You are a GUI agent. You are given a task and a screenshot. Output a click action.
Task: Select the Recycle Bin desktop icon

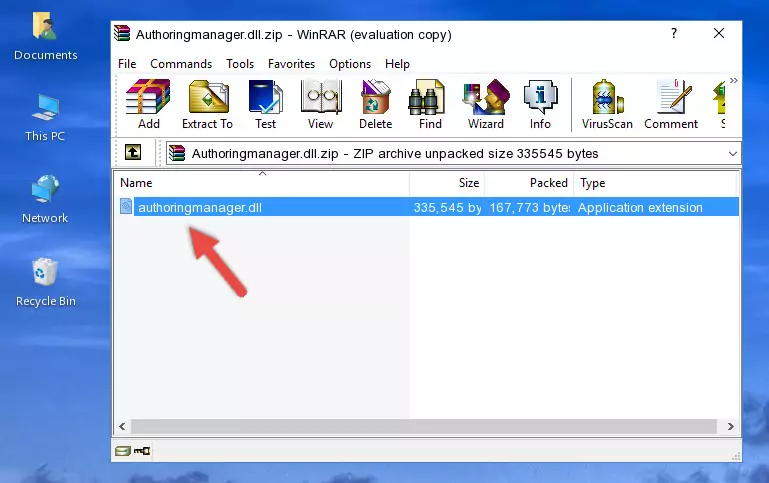[46, 283]
